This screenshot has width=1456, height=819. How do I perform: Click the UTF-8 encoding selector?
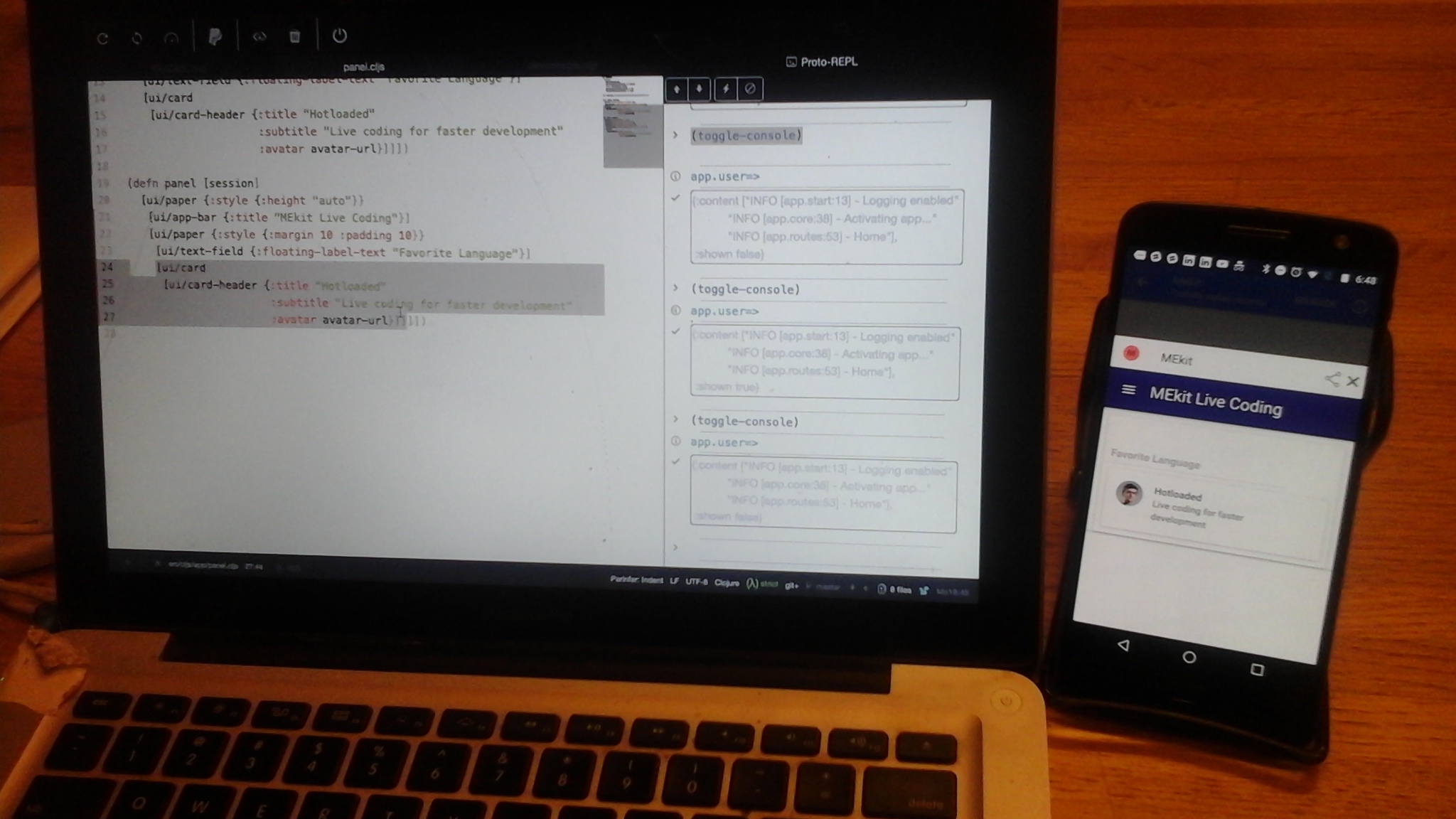pos(696,582)
